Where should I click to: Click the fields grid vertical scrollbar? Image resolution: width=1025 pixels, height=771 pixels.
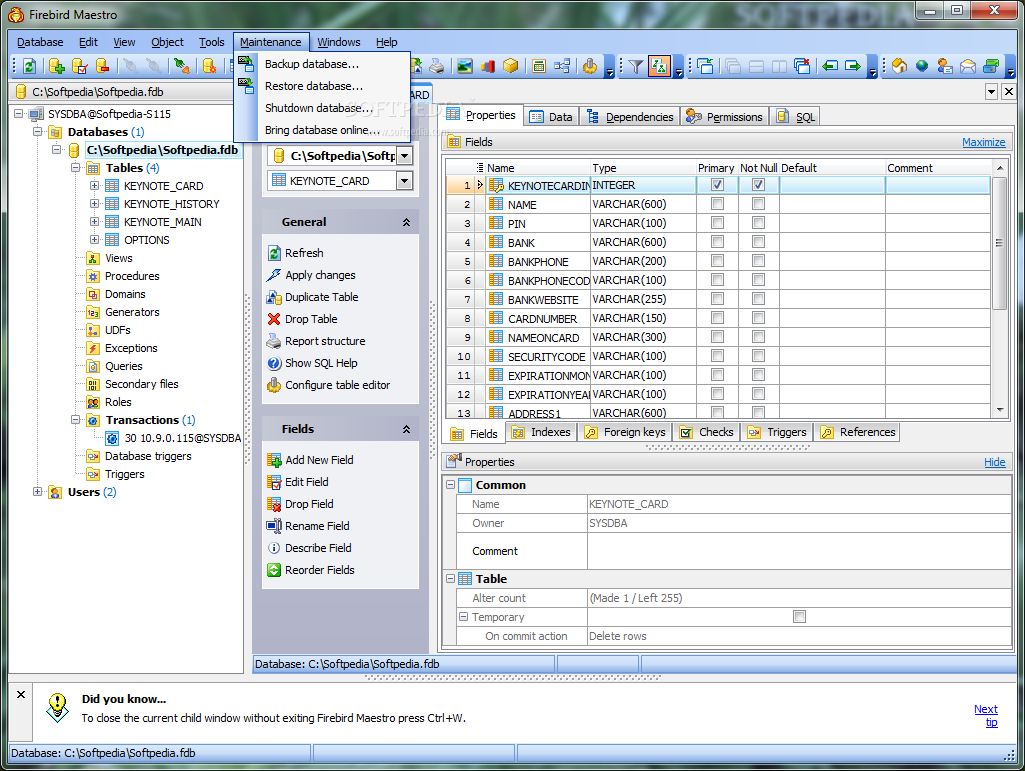999,243
